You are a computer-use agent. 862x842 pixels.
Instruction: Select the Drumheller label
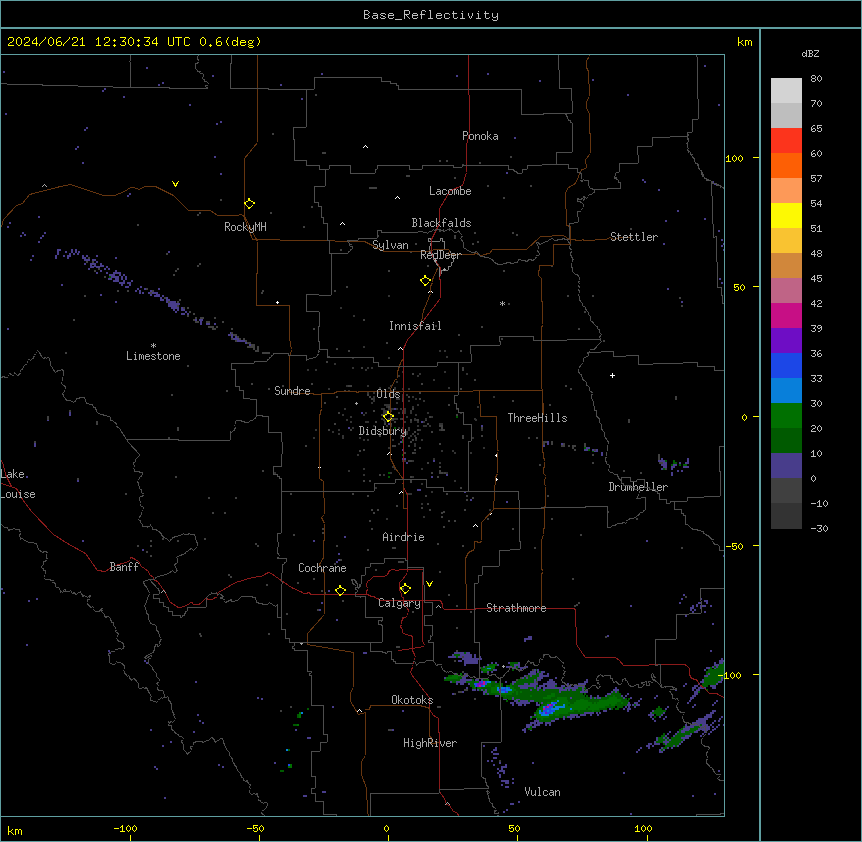click(638, 487)
